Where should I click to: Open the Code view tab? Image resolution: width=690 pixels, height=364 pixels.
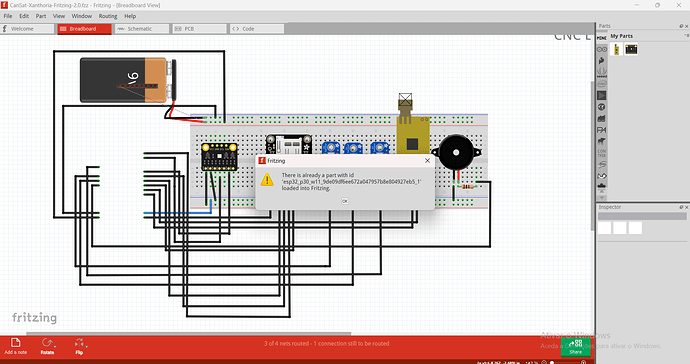(x=256, y=29)
